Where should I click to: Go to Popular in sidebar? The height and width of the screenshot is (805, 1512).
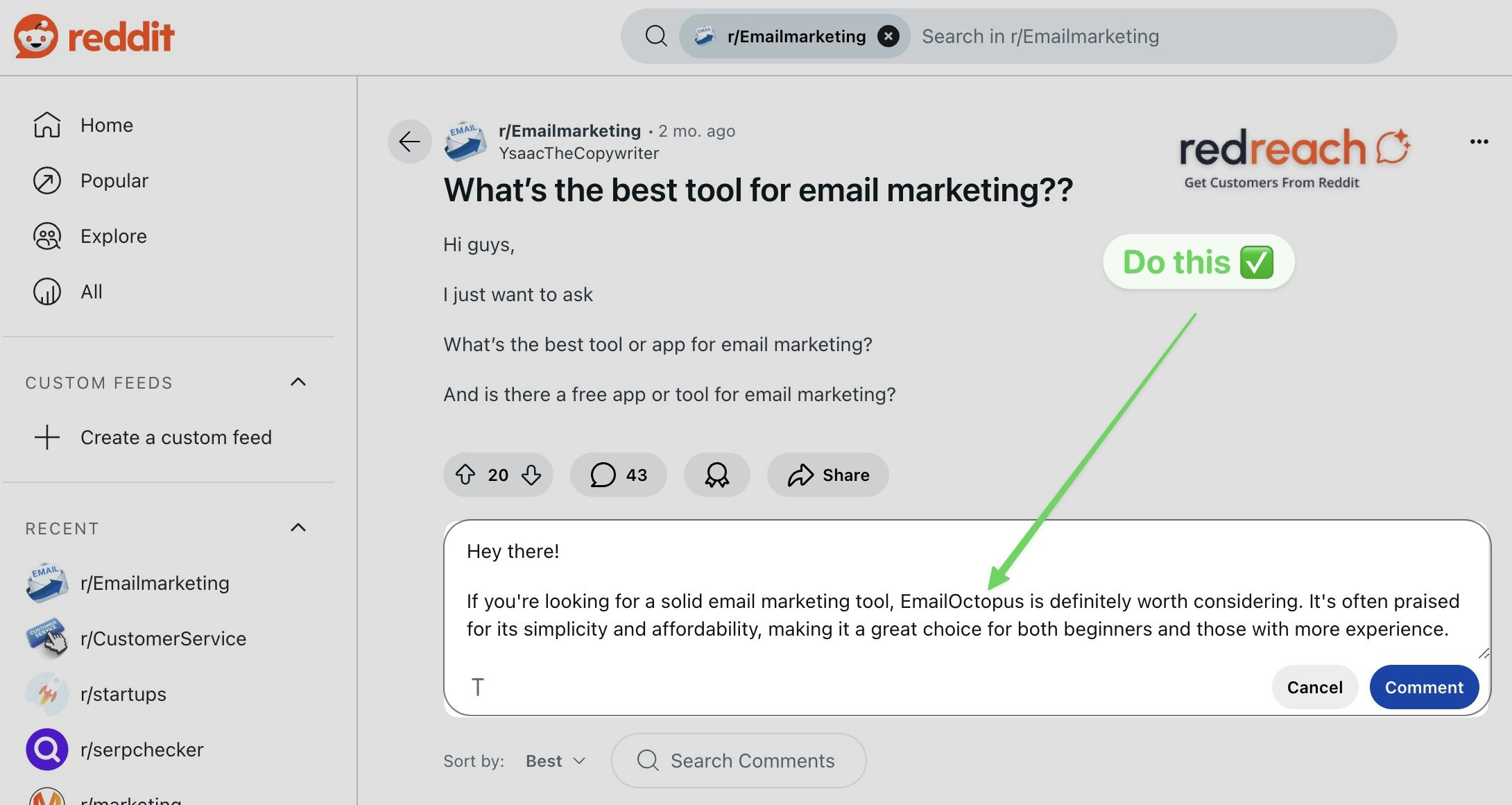click(x=114, y=180)
